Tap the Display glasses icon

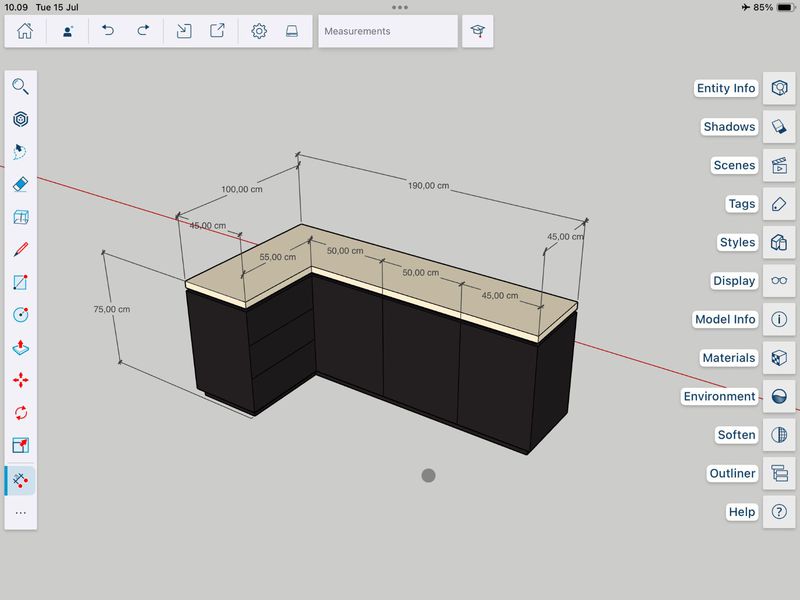[779, 281]
